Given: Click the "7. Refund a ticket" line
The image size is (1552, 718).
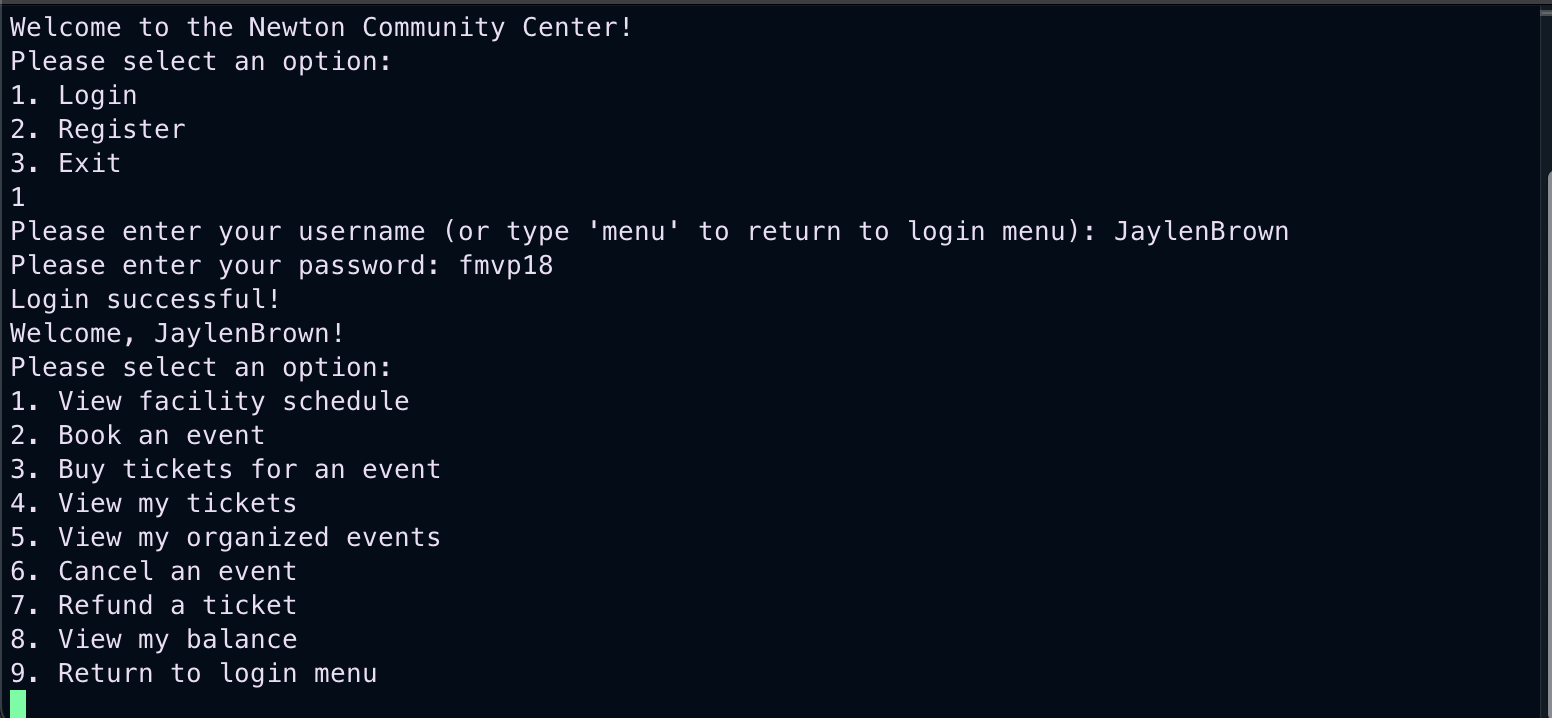Looking at the screenshot, I should point(154,606).
